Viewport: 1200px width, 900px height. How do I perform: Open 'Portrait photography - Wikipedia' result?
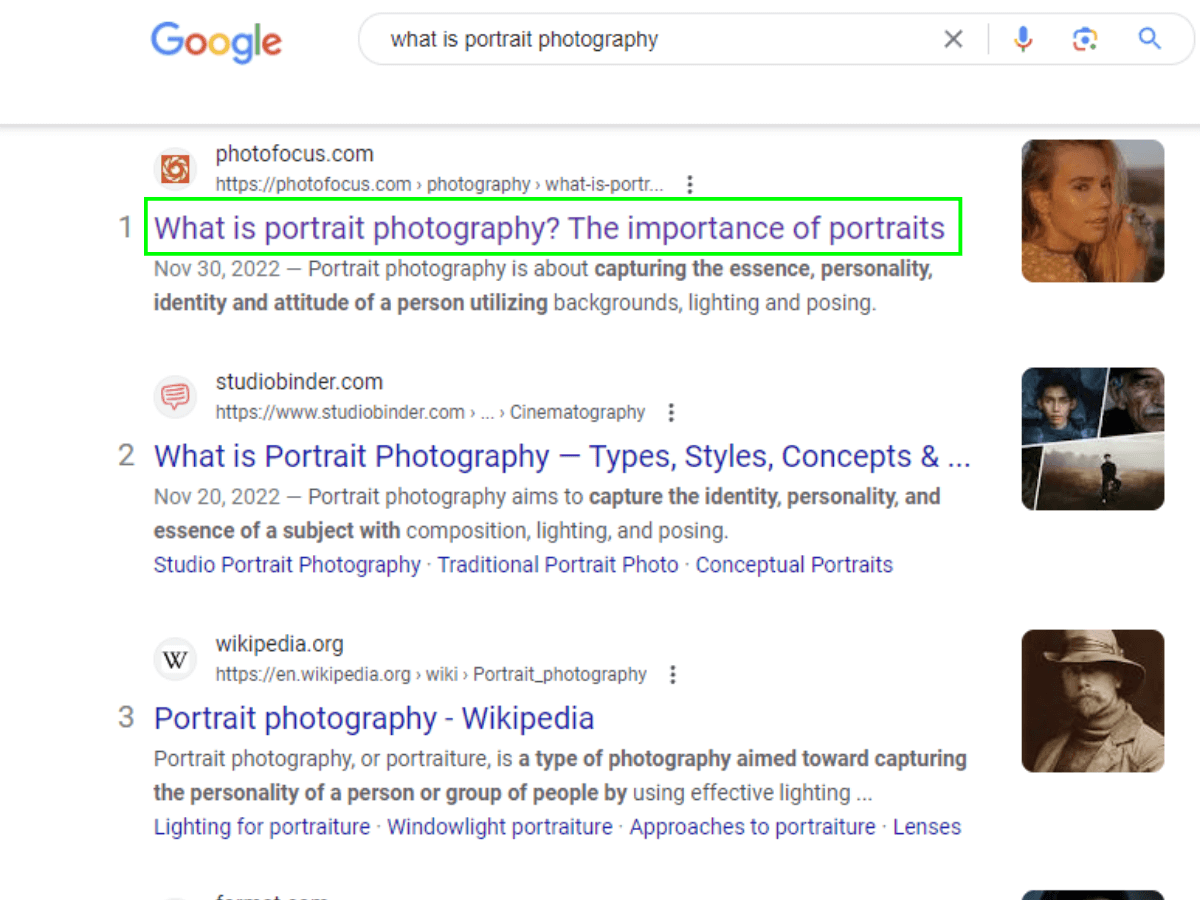click(x=374, y=718)
